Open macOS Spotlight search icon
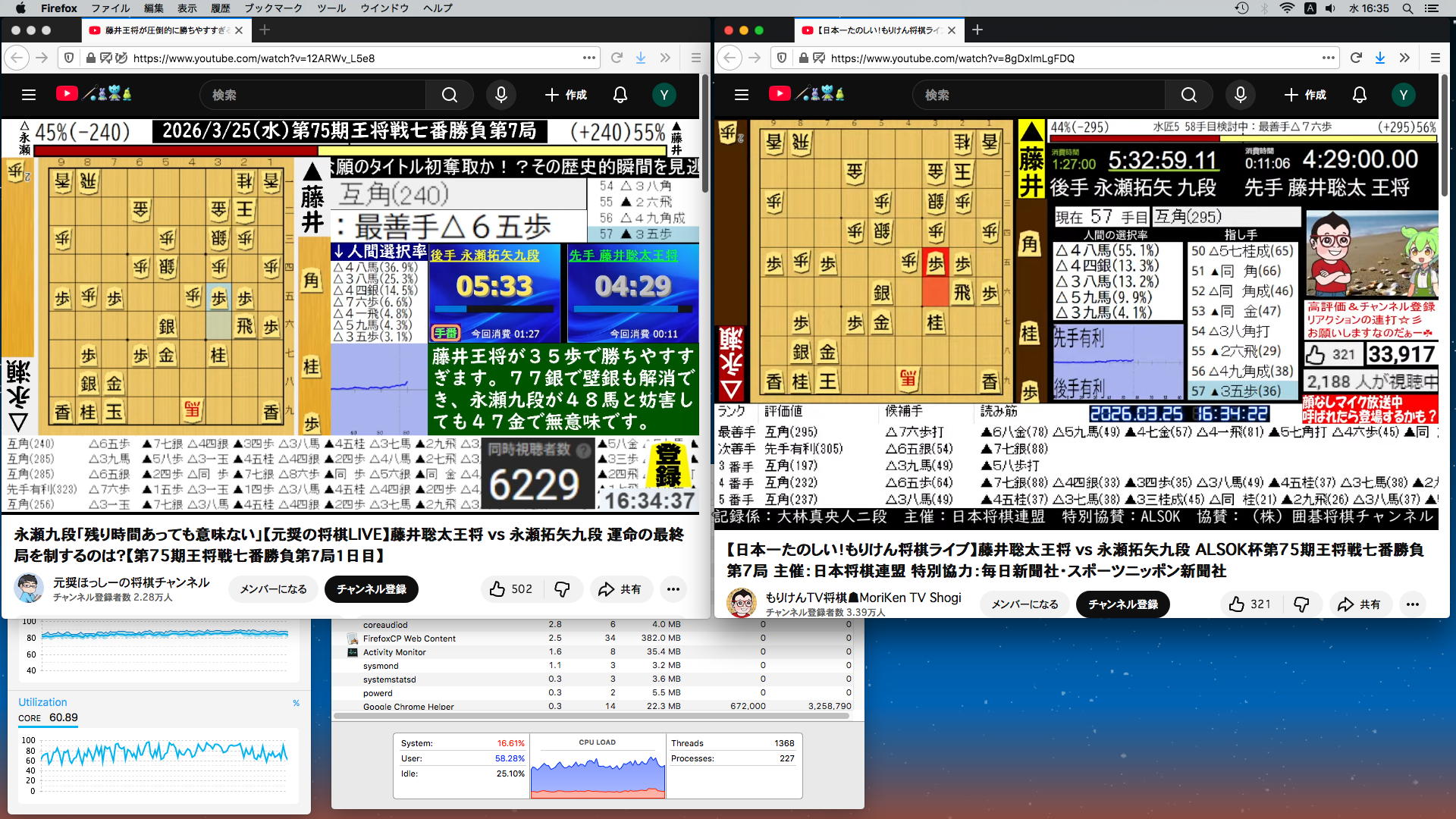 1407,8
